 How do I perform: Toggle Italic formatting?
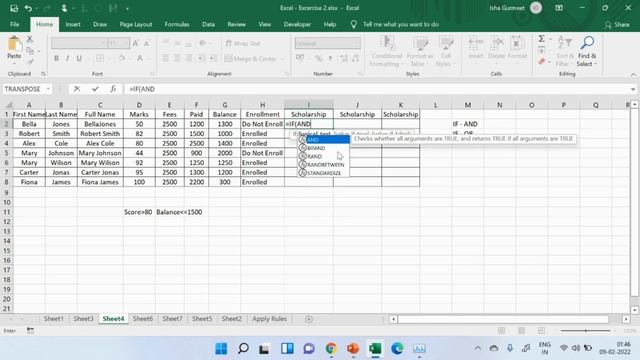tap(67, 58)
